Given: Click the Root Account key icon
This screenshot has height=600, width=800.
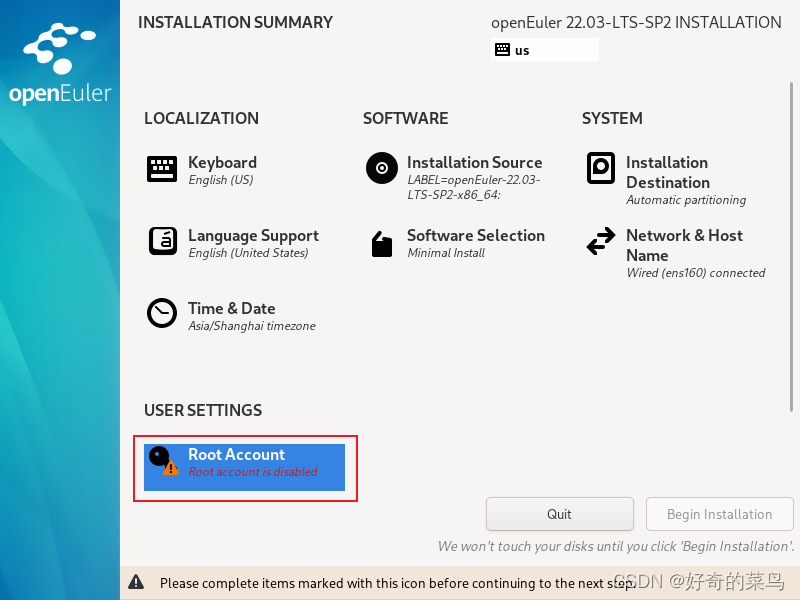Looking at the screenshot, I should coord(163,460).
